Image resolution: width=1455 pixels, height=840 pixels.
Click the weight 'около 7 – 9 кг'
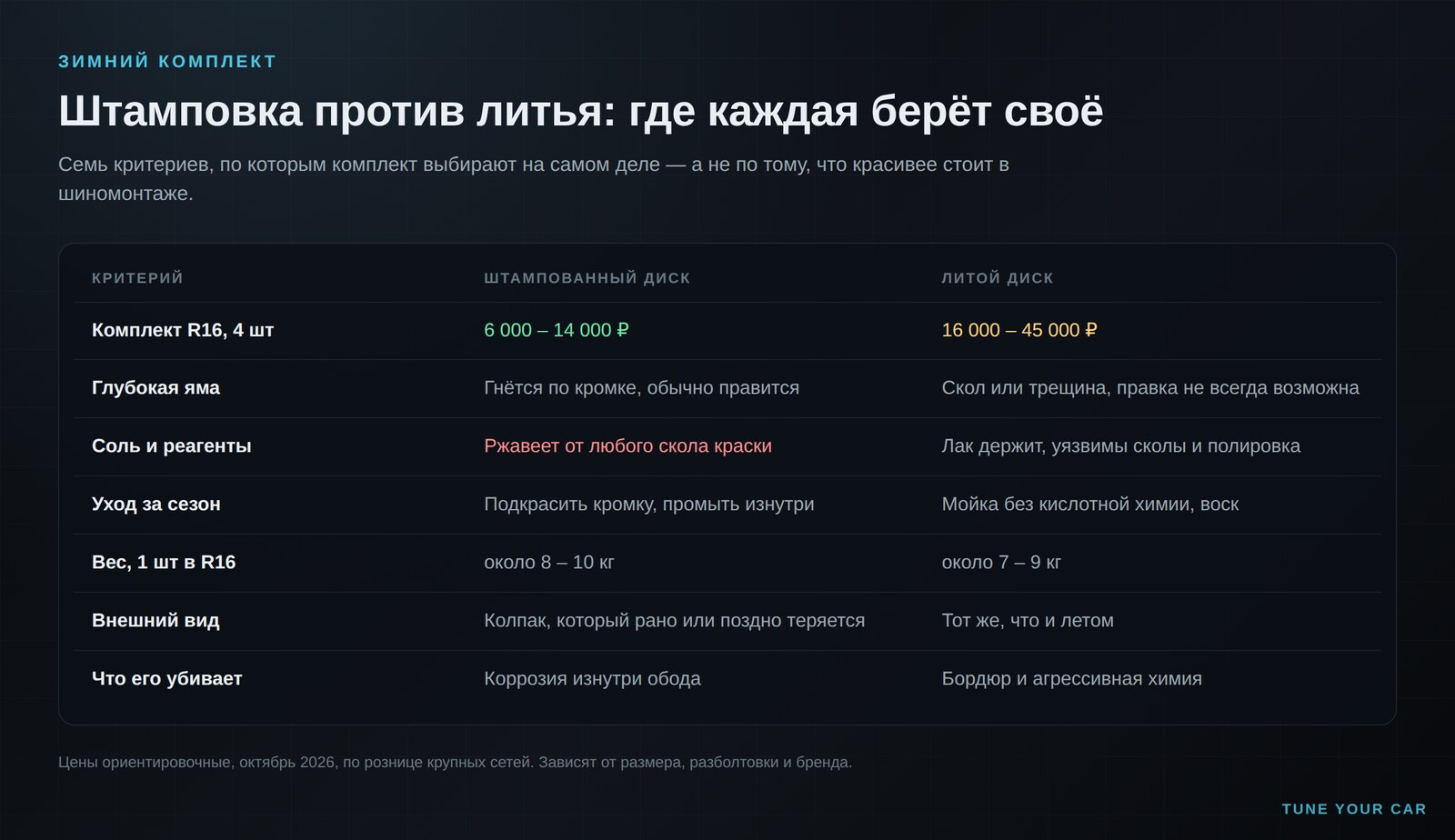pos(1001,562)
